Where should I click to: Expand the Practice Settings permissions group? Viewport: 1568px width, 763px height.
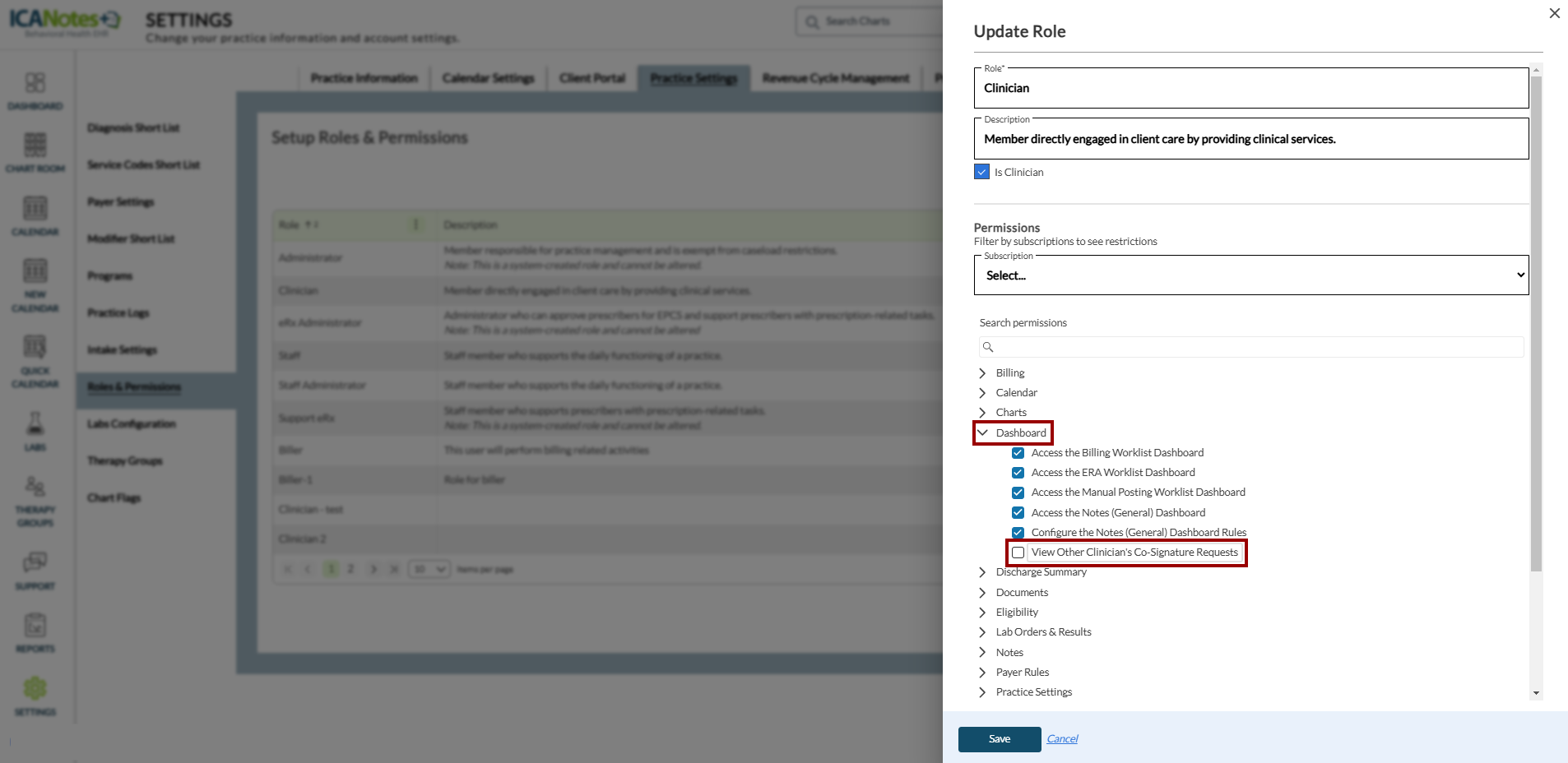tap(982, 692)
